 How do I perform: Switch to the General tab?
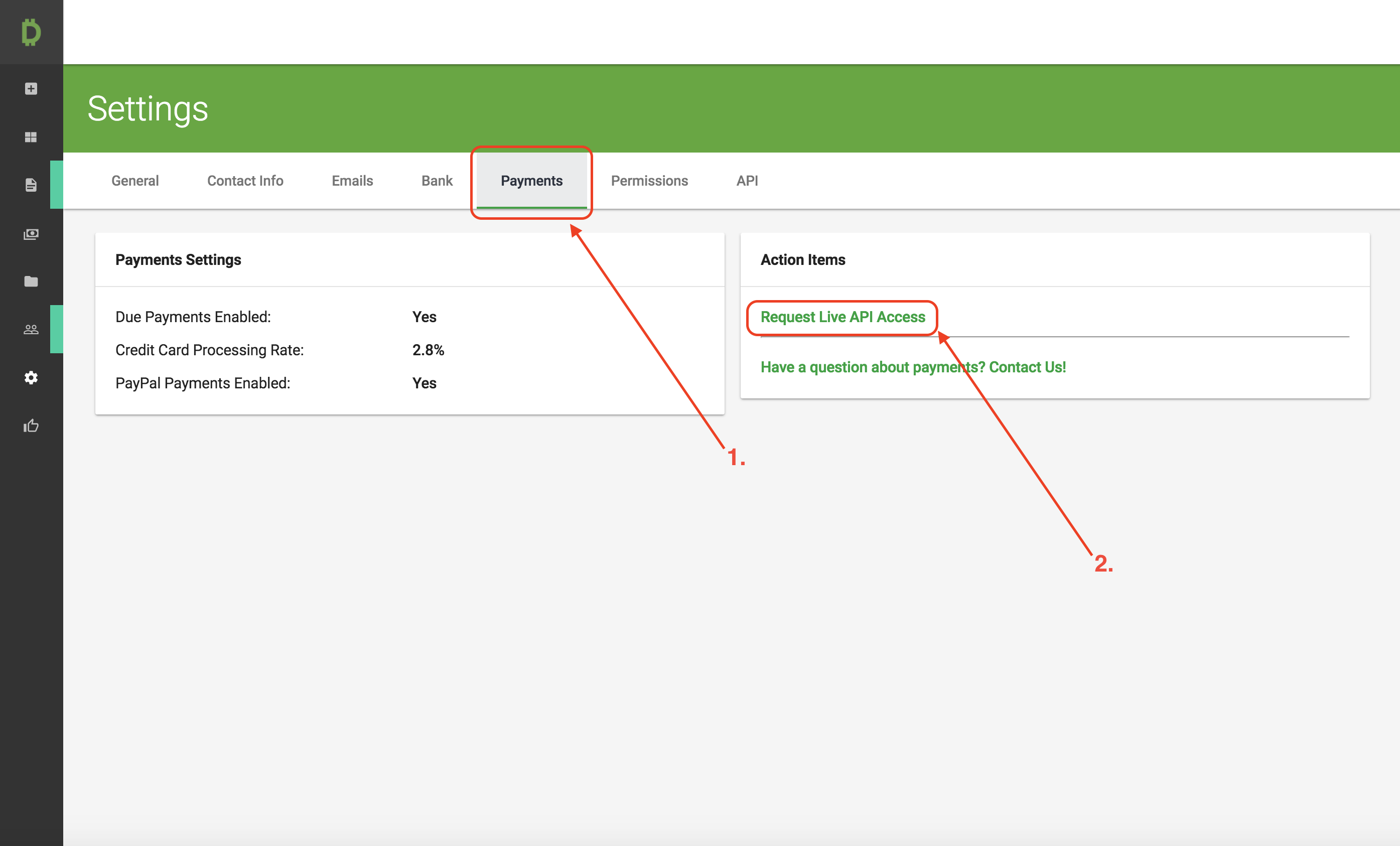(x=135, y=181)
